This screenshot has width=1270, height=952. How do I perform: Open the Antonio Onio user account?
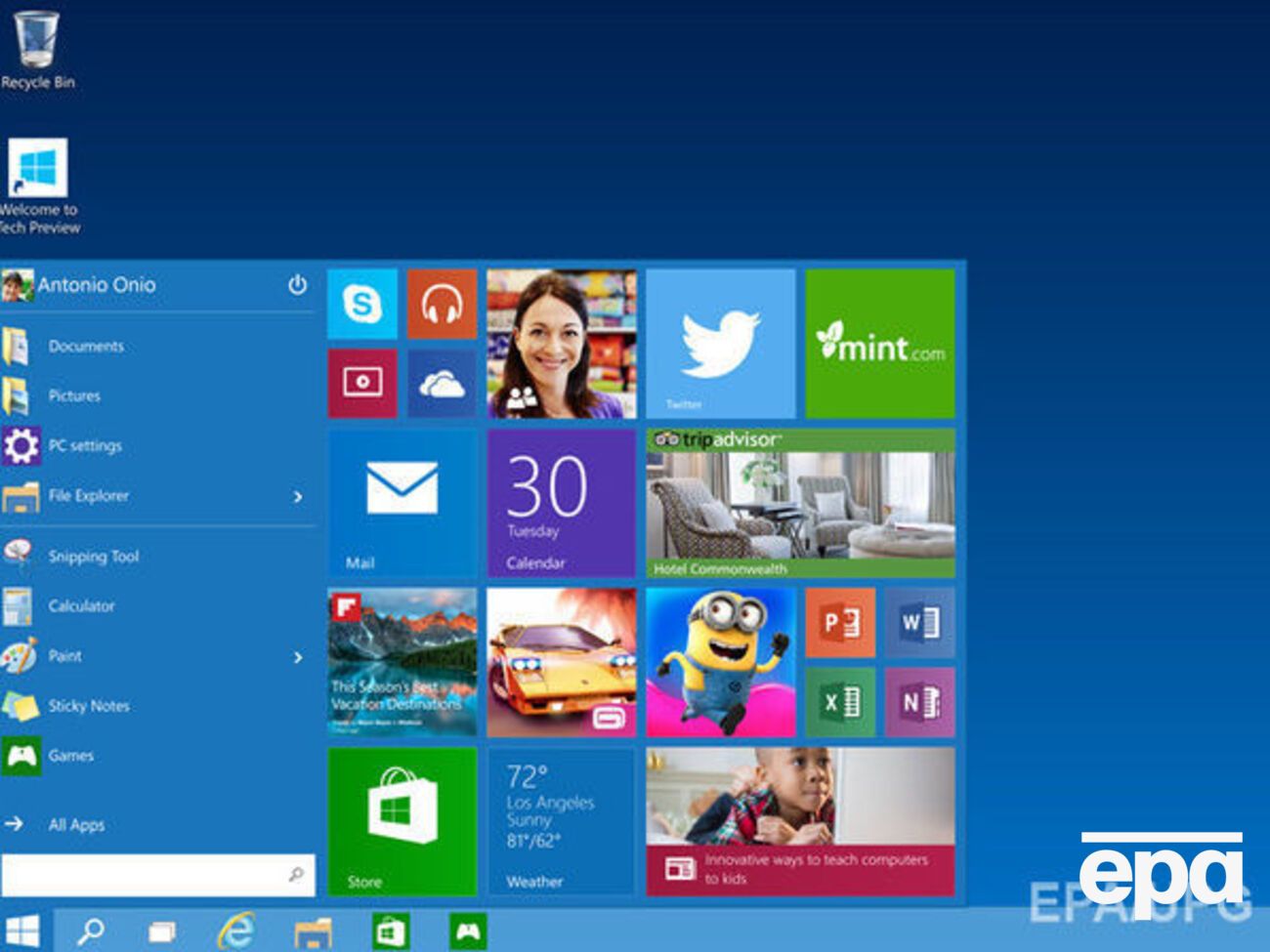tap(80, 285)
